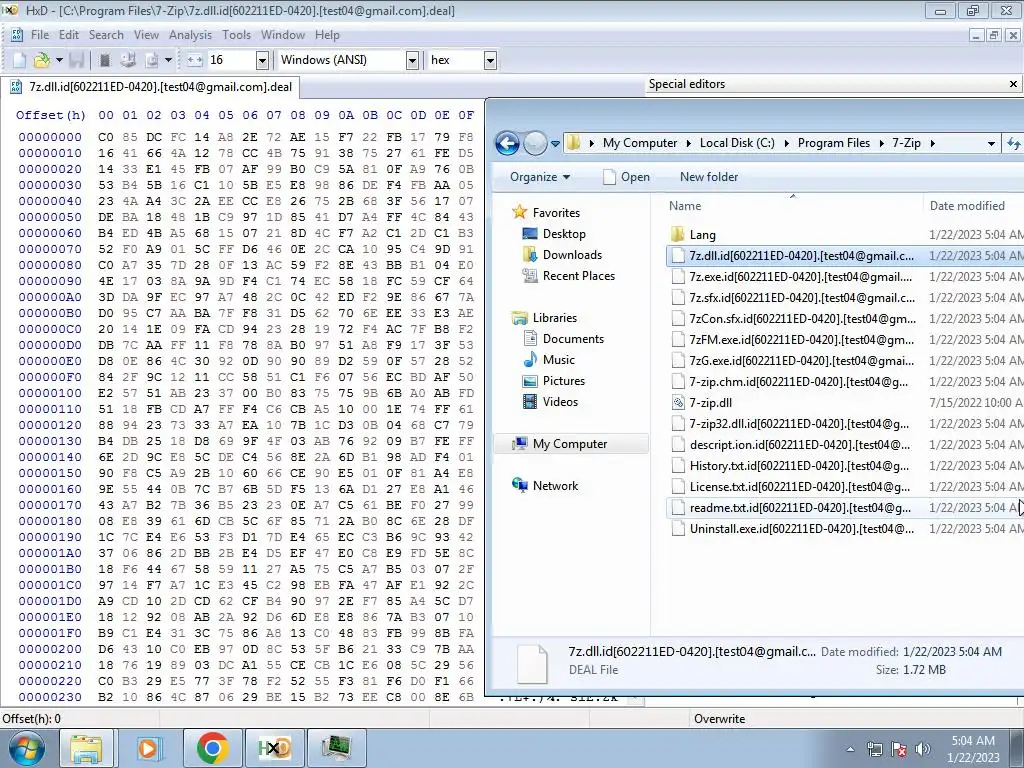Screen dimensions: 1024x768
Task: Open the Help menu
Action: pos(327,35)
